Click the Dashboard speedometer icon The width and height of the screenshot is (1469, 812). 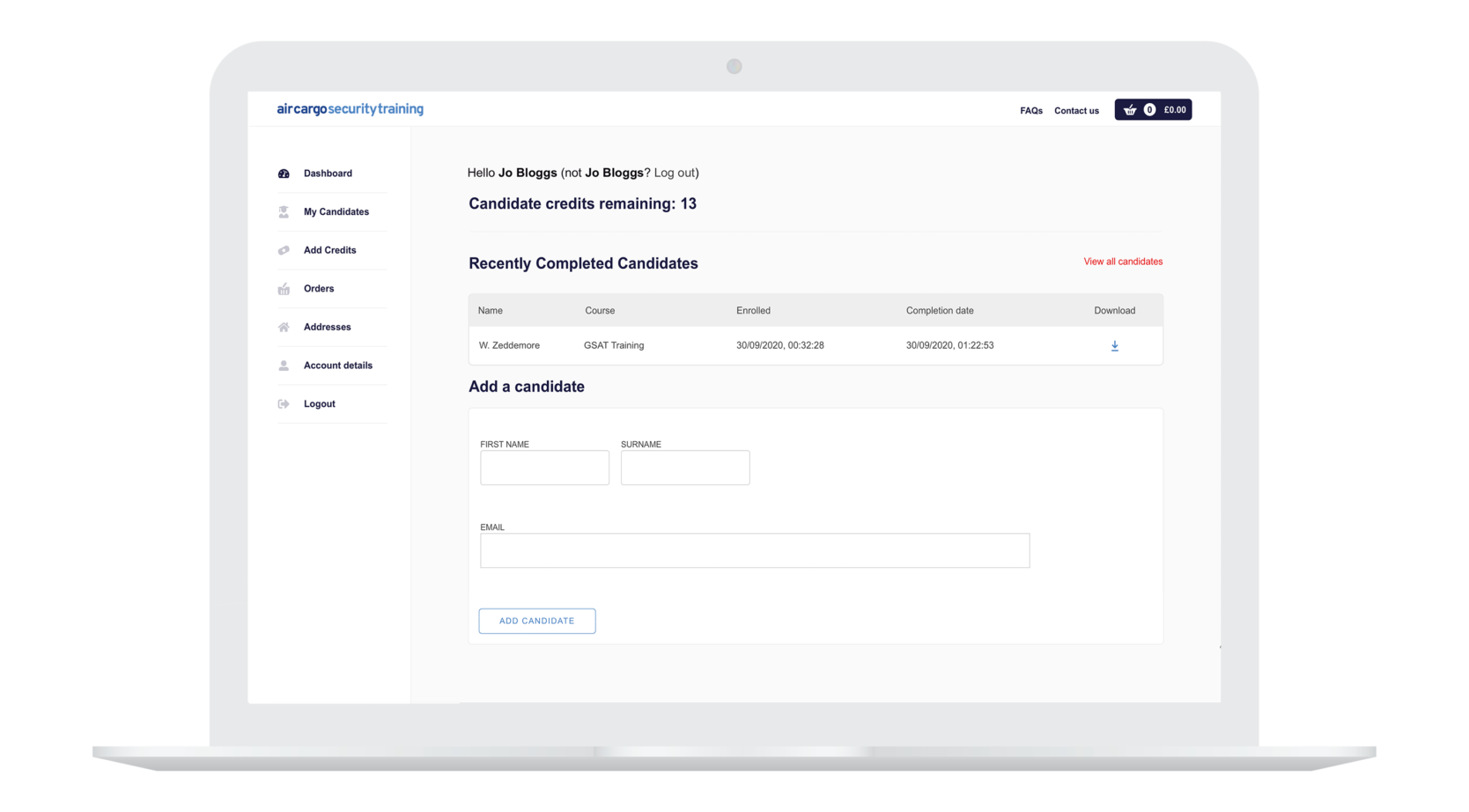coord(284,173)
